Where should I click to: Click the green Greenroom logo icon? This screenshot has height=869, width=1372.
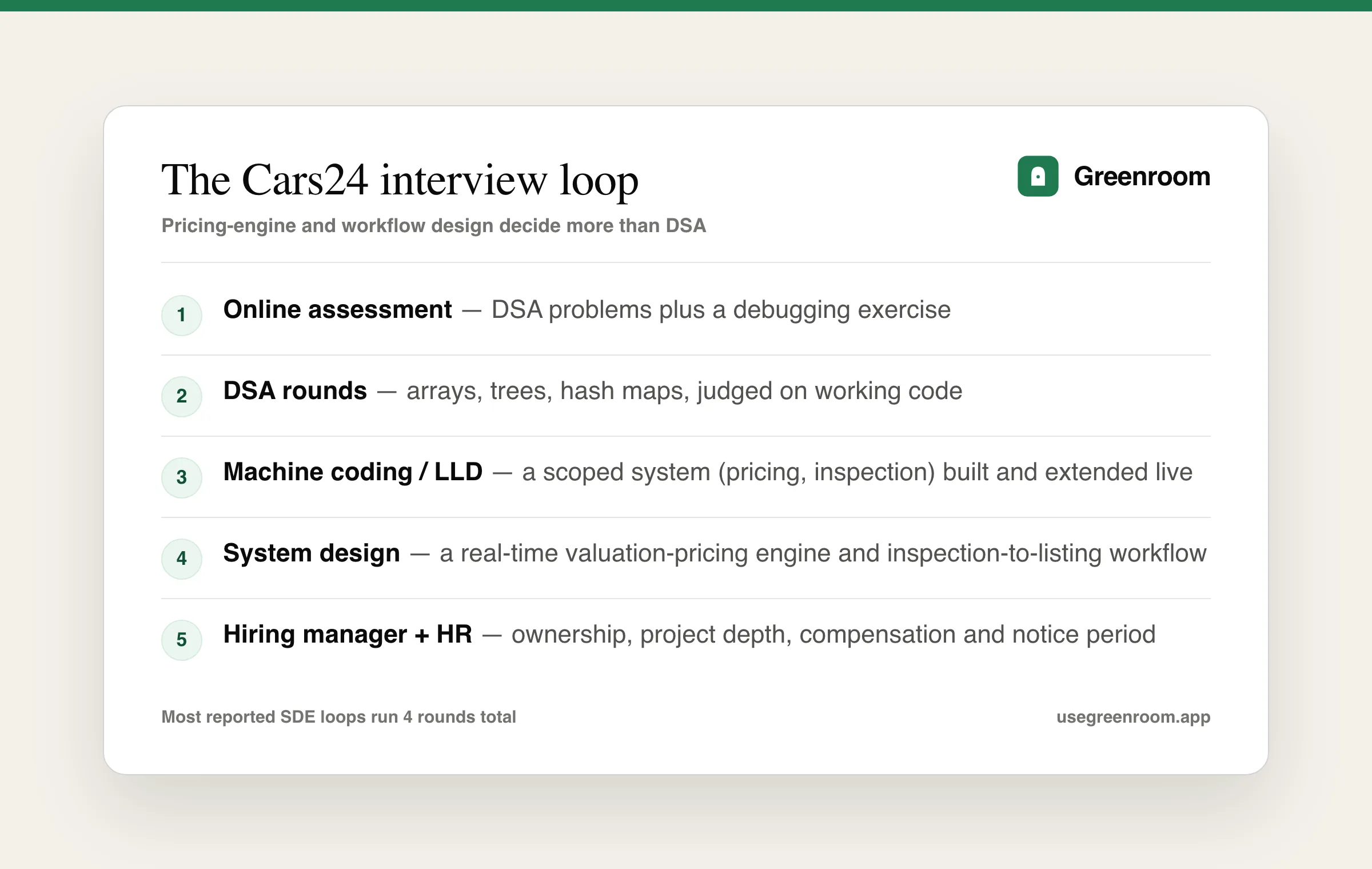point(1038,176)
